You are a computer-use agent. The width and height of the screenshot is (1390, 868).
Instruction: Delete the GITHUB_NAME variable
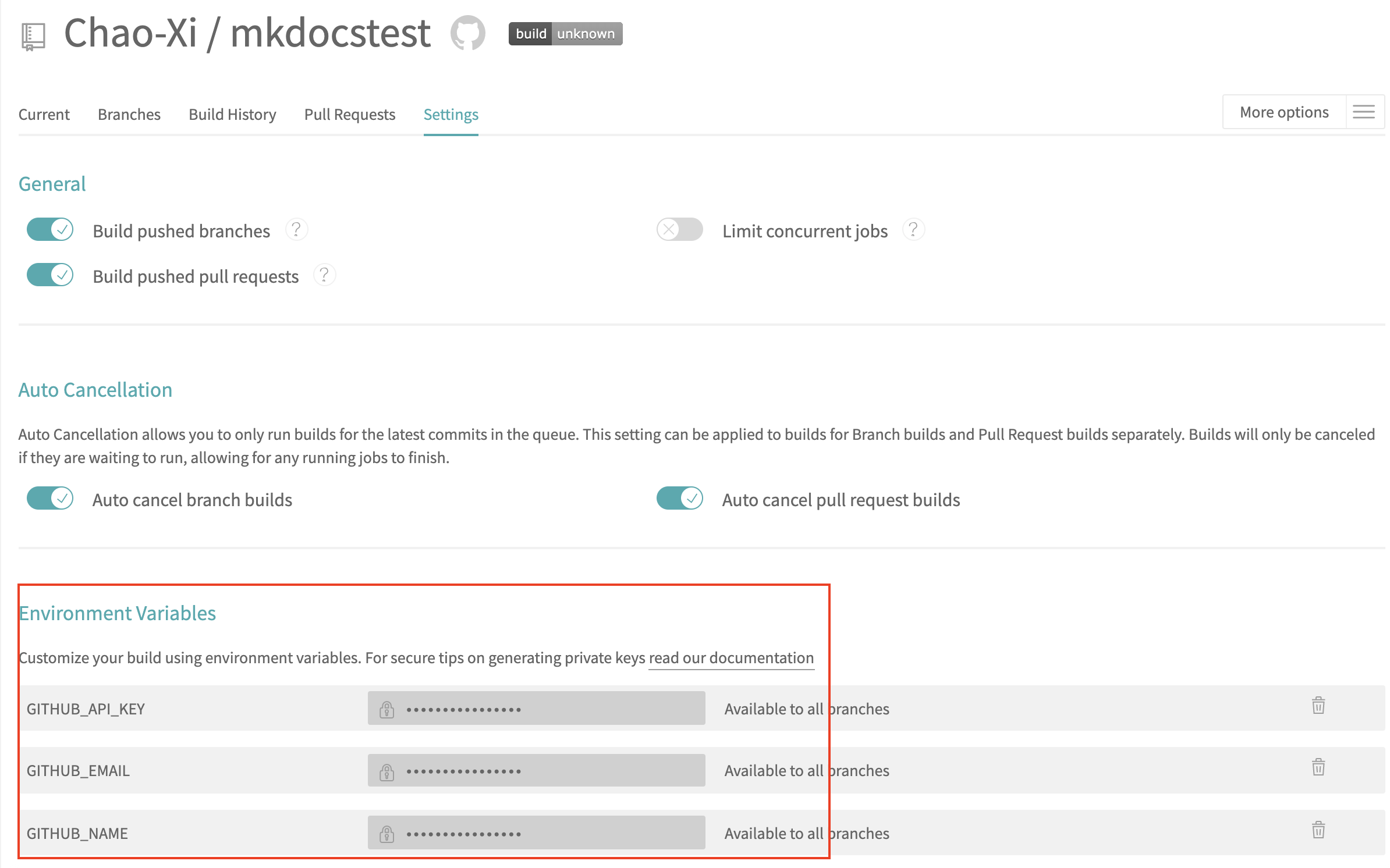tap(1318, 830)
